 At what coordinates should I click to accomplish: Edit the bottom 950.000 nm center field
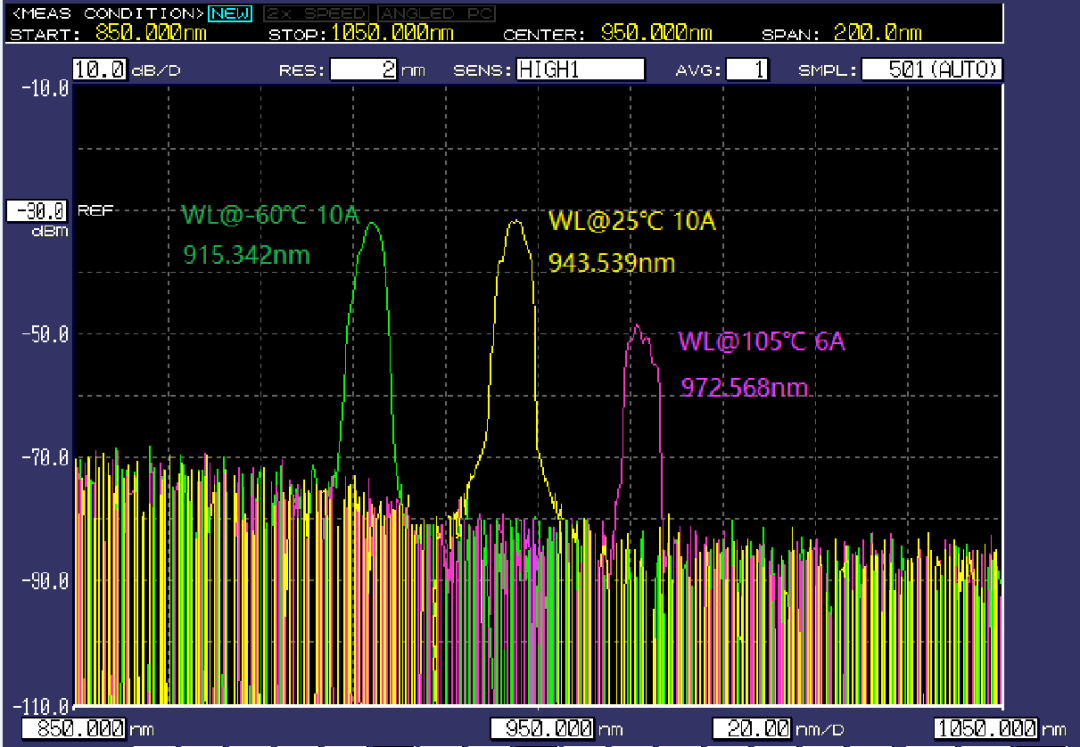click(x=542, y=728)
